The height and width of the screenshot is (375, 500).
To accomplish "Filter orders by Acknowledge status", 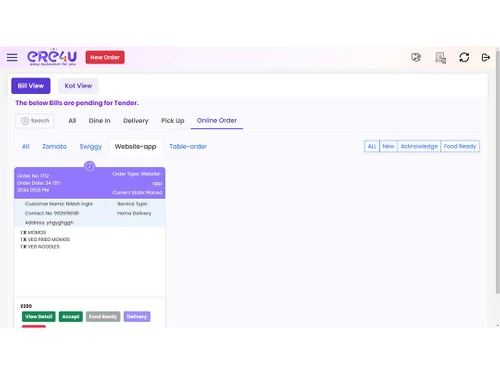I will point(419,146).
